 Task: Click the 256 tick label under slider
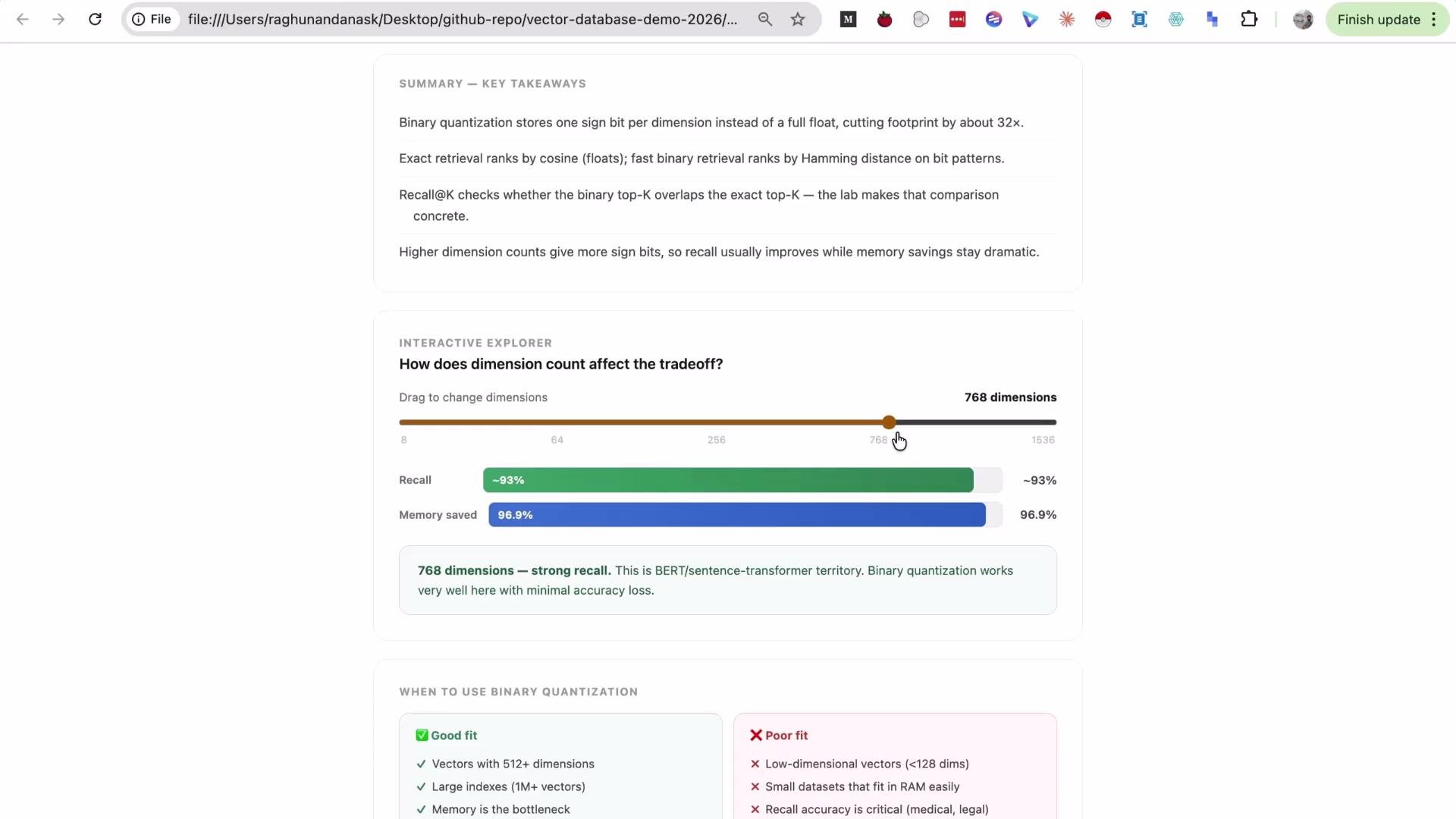(717, 440)
